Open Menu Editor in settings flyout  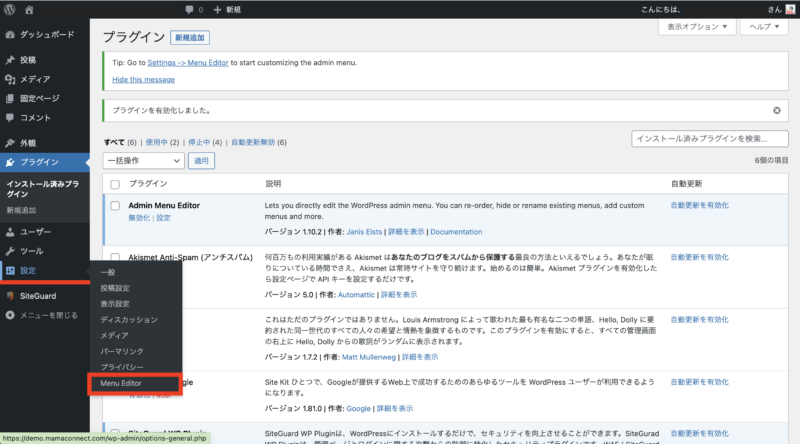tap(121, 383)
